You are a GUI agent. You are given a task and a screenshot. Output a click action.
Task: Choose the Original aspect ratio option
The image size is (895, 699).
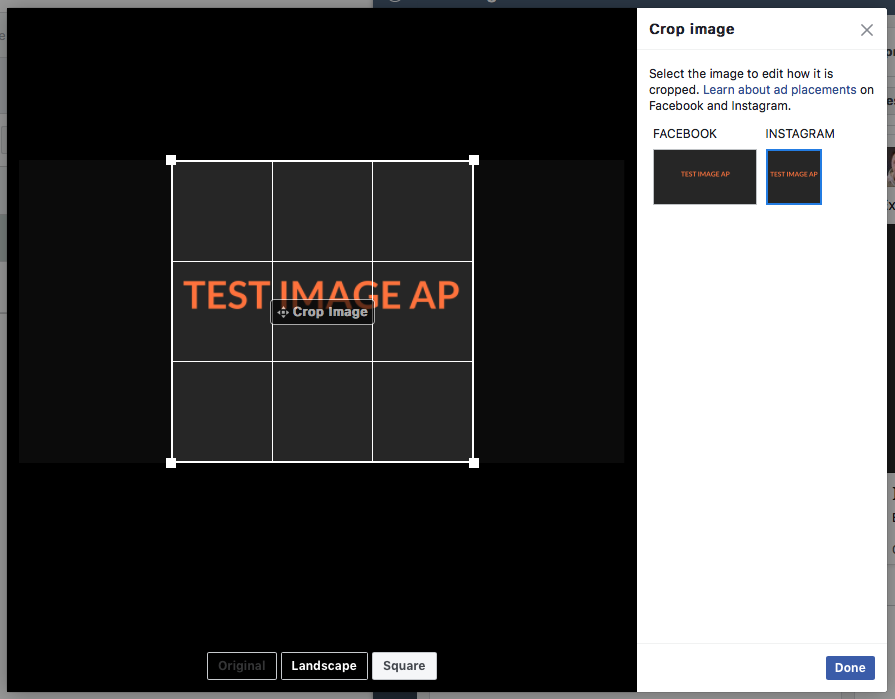[241, 666]
